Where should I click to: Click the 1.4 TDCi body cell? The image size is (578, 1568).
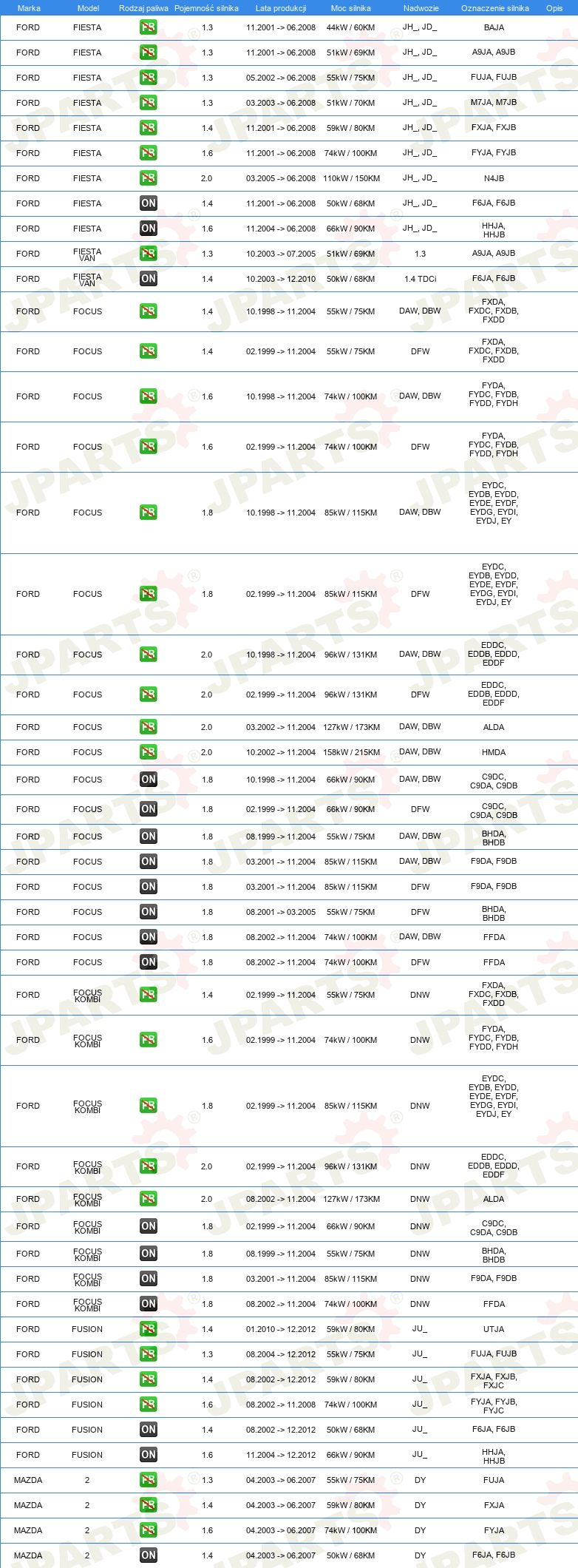420,279
